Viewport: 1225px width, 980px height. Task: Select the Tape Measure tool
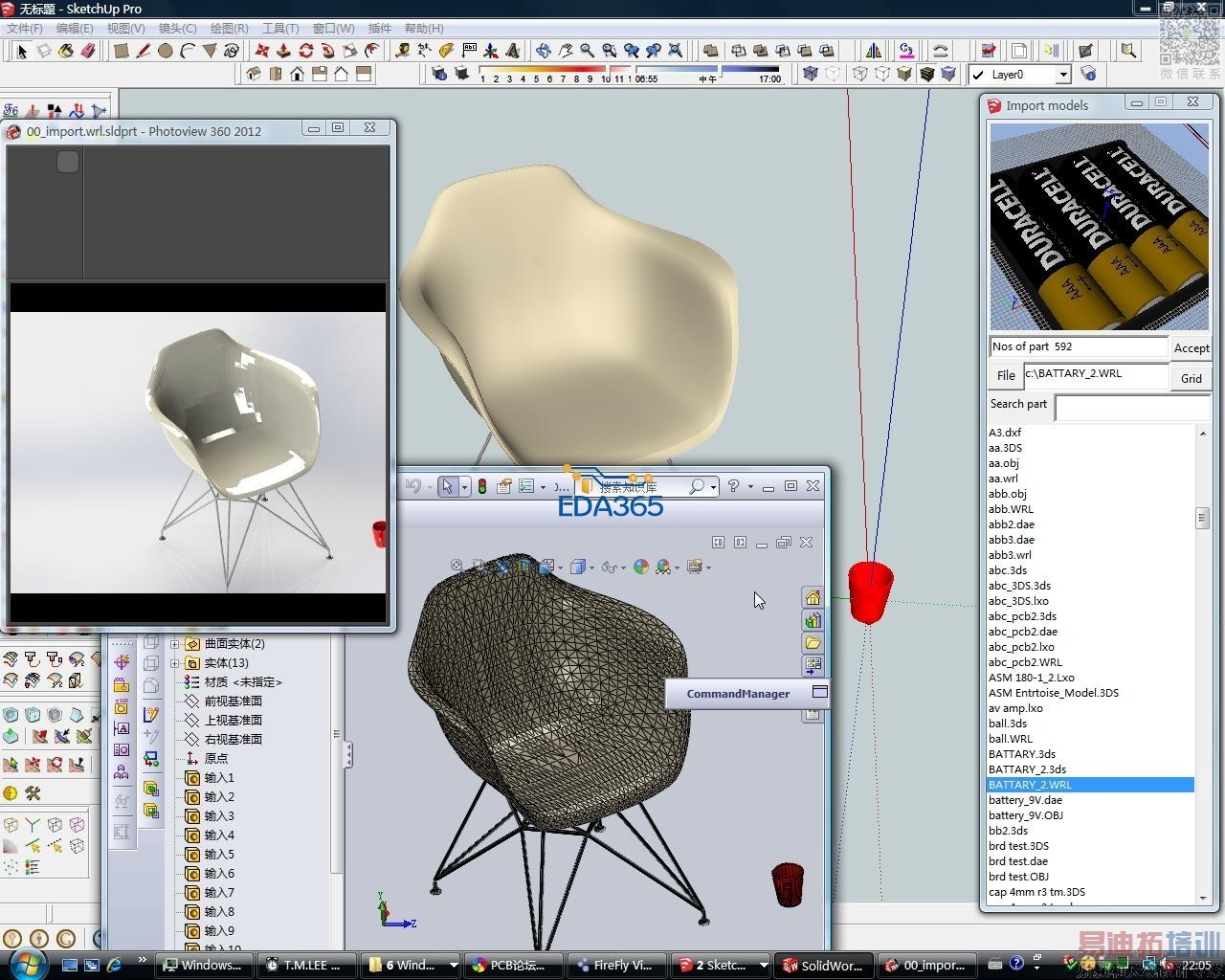[403, 51]
